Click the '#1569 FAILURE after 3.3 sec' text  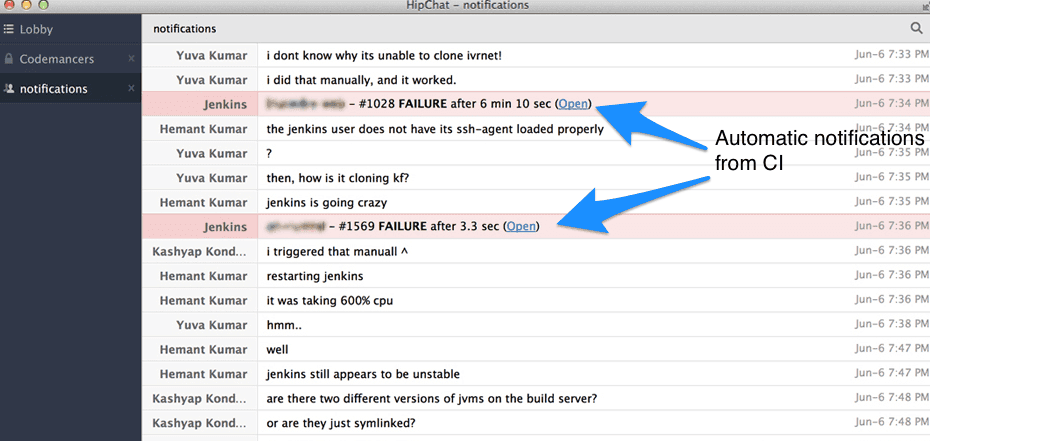pyautogui.click(x=419, y=226)
